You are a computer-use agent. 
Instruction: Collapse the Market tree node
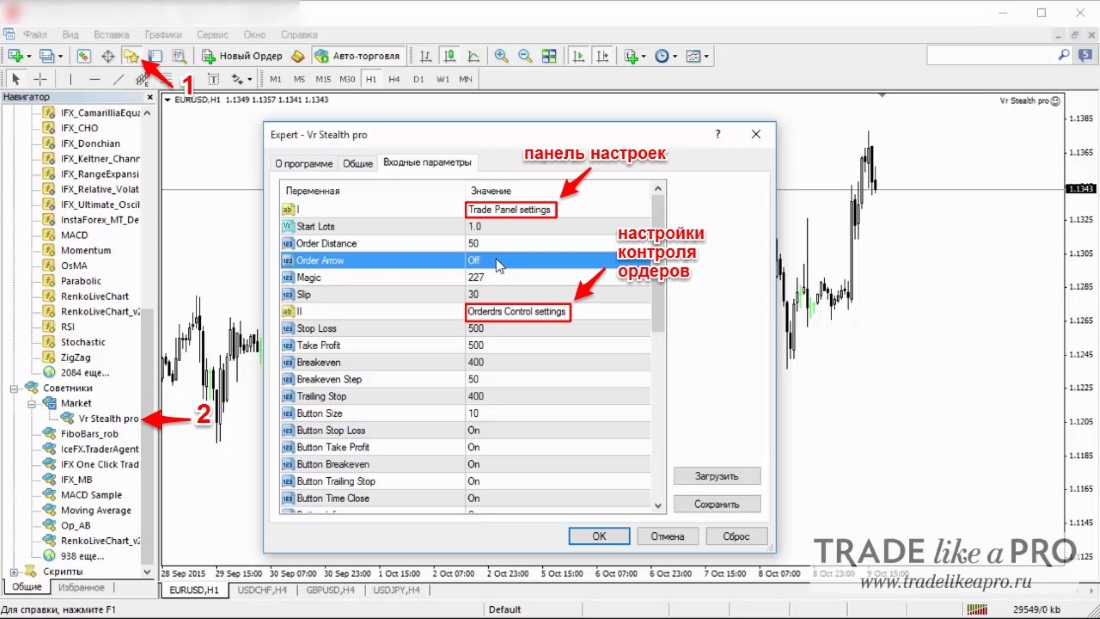32,404
